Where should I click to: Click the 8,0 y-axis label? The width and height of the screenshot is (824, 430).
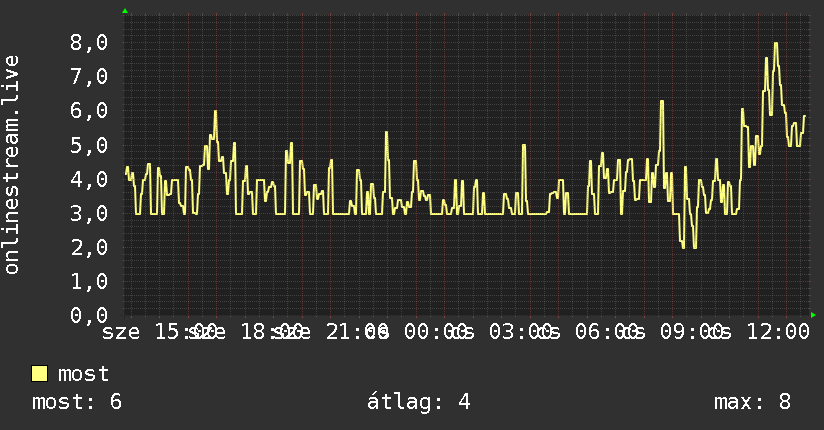[x=89, y=43]
